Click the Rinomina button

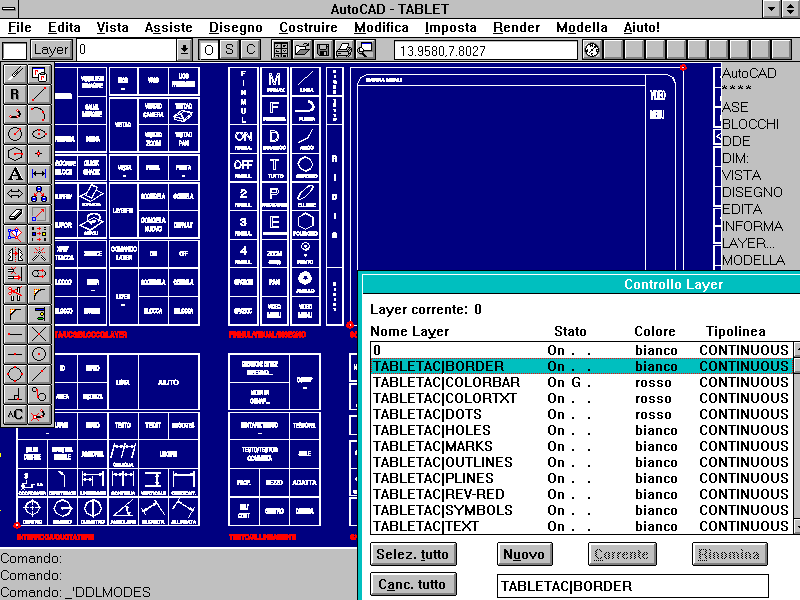[730, 555]
